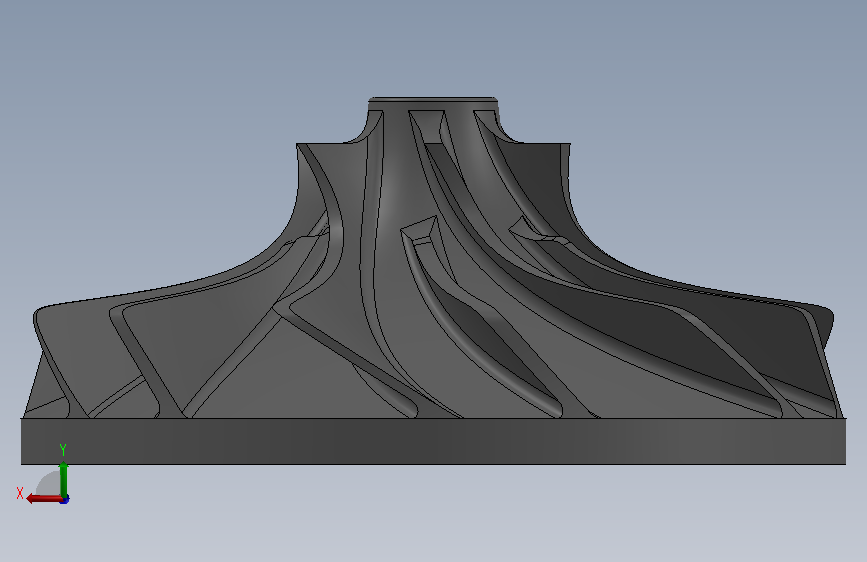Click the red X axis arrow
The height and width of the screenshot is (562, 867).
pyautogui.click(x=44, y=499)
